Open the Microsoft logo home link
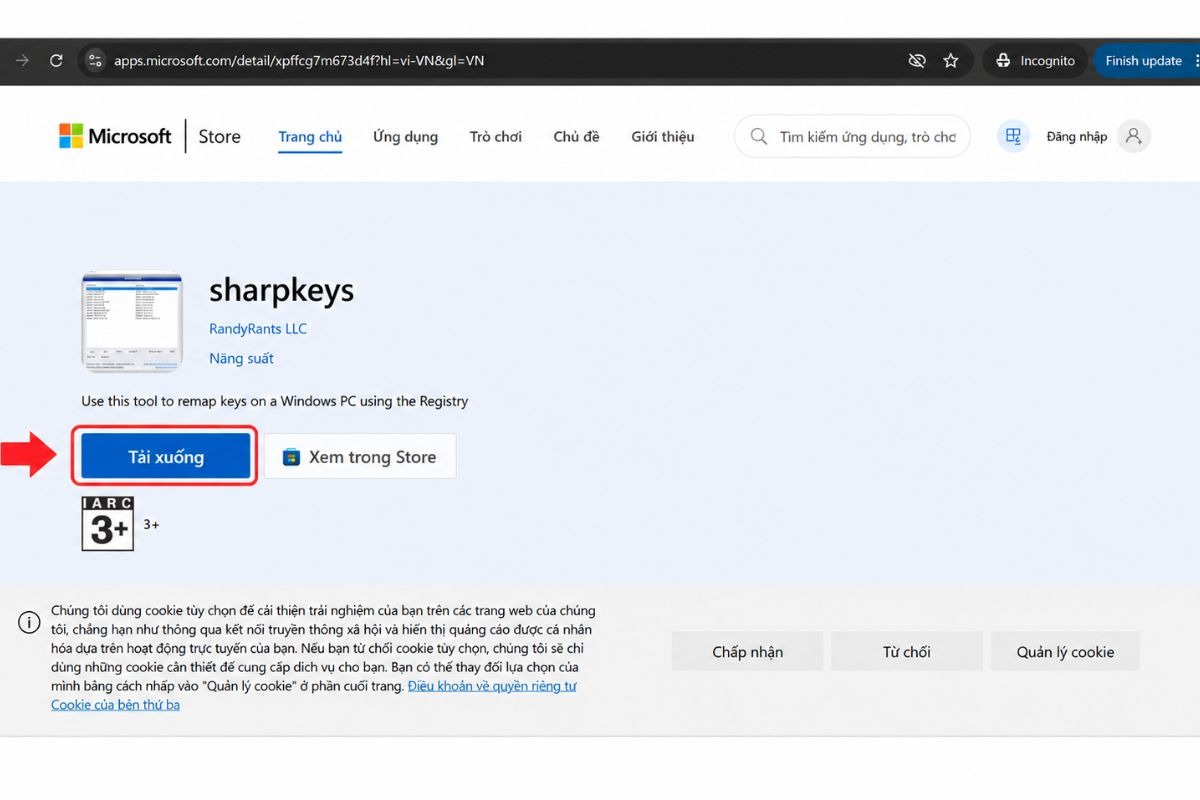The image size is (1200, 800). (115, 136)
